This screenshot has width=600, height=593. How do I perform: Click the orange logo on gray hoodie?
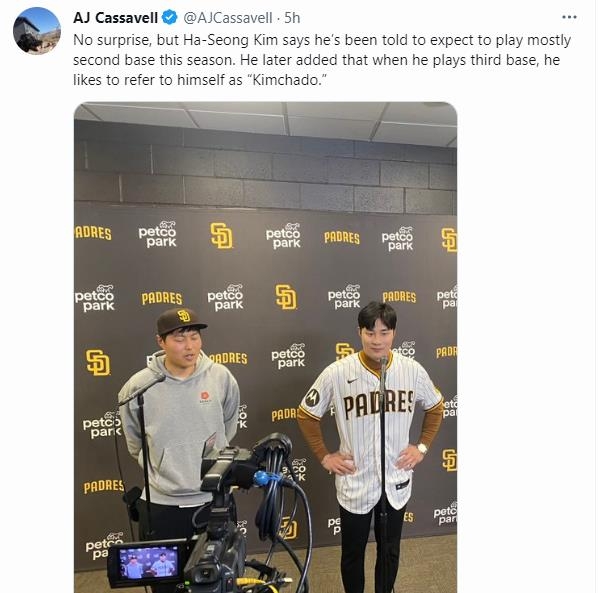(x=205, y=396)
